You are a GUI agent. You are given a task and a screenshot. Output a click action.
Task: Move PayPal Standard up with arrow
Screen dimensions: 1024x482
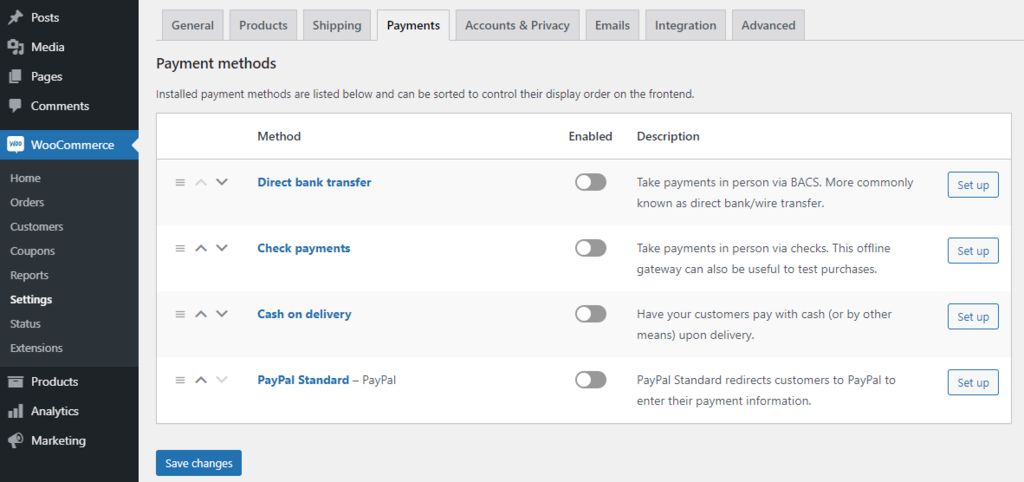tap(201, 380)
